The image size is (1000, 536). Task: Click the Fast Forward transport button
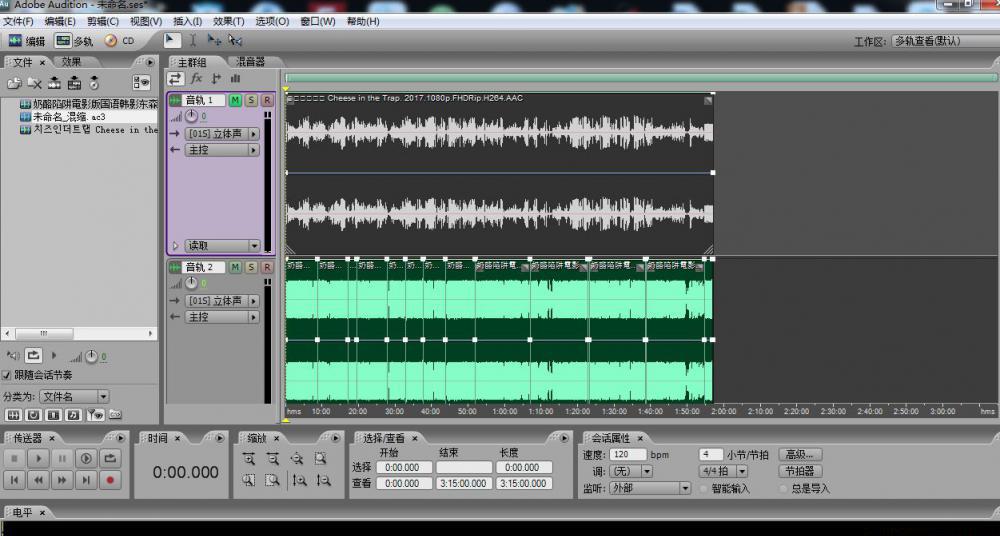[x=62, y=480]
